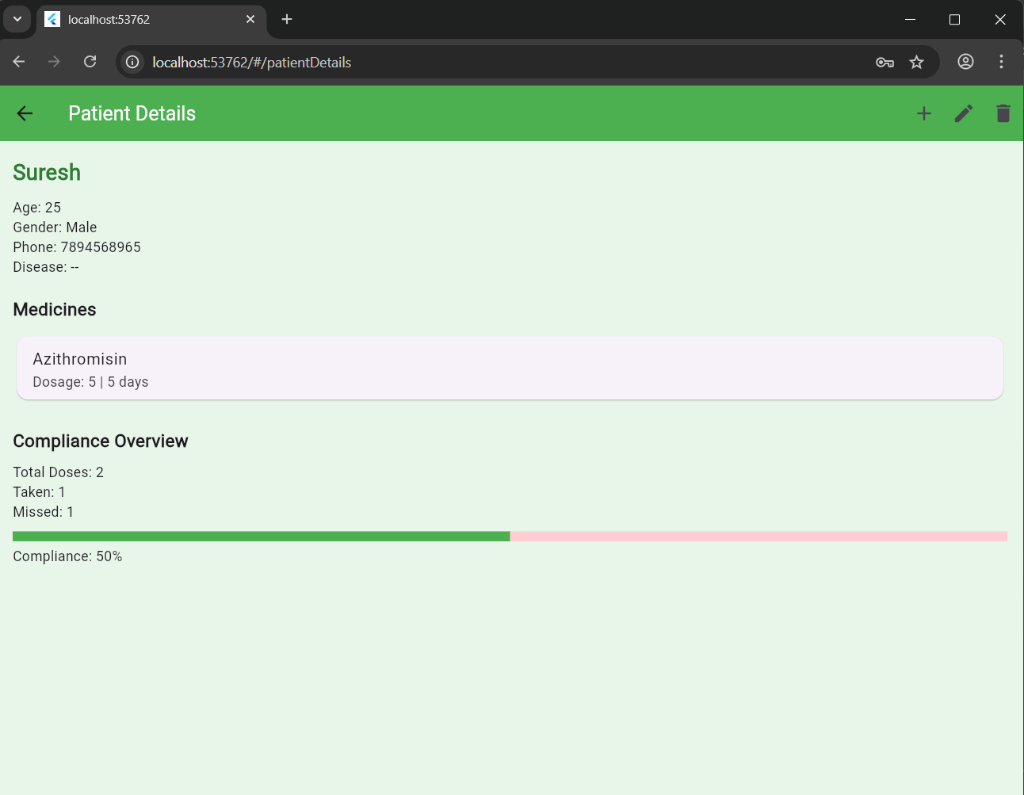Select the Age: 25 text
The width and height of the screenshot is (1024, 795).
(37, 208)
